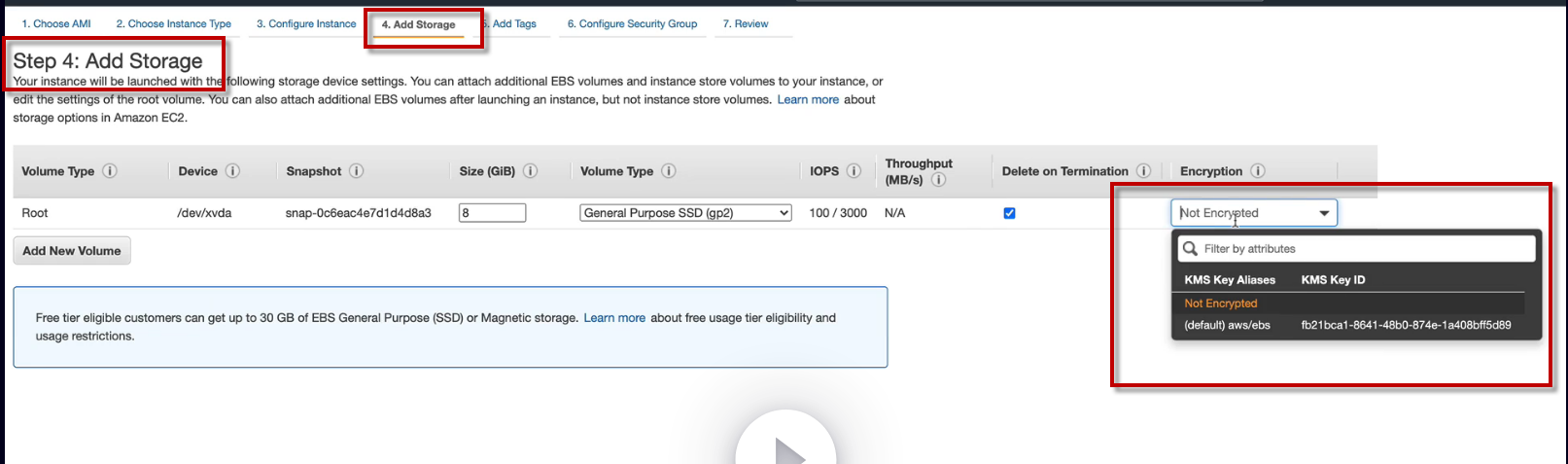Click info icon beside Snapshot header
Image resolution: width=1568 pixels, height=464 pixels.
pyautogui.click(x=357, y=171)
